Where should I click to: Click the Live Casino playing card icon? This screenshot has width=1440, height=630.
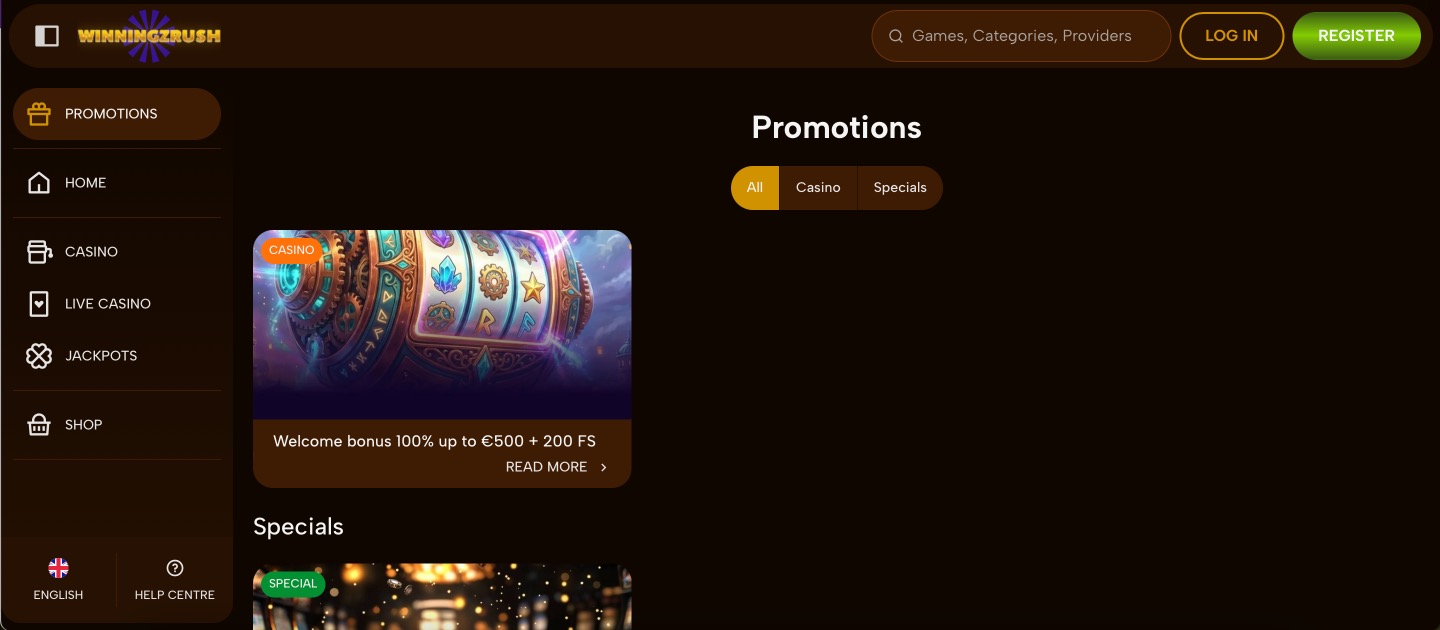[x=39, y=304]
